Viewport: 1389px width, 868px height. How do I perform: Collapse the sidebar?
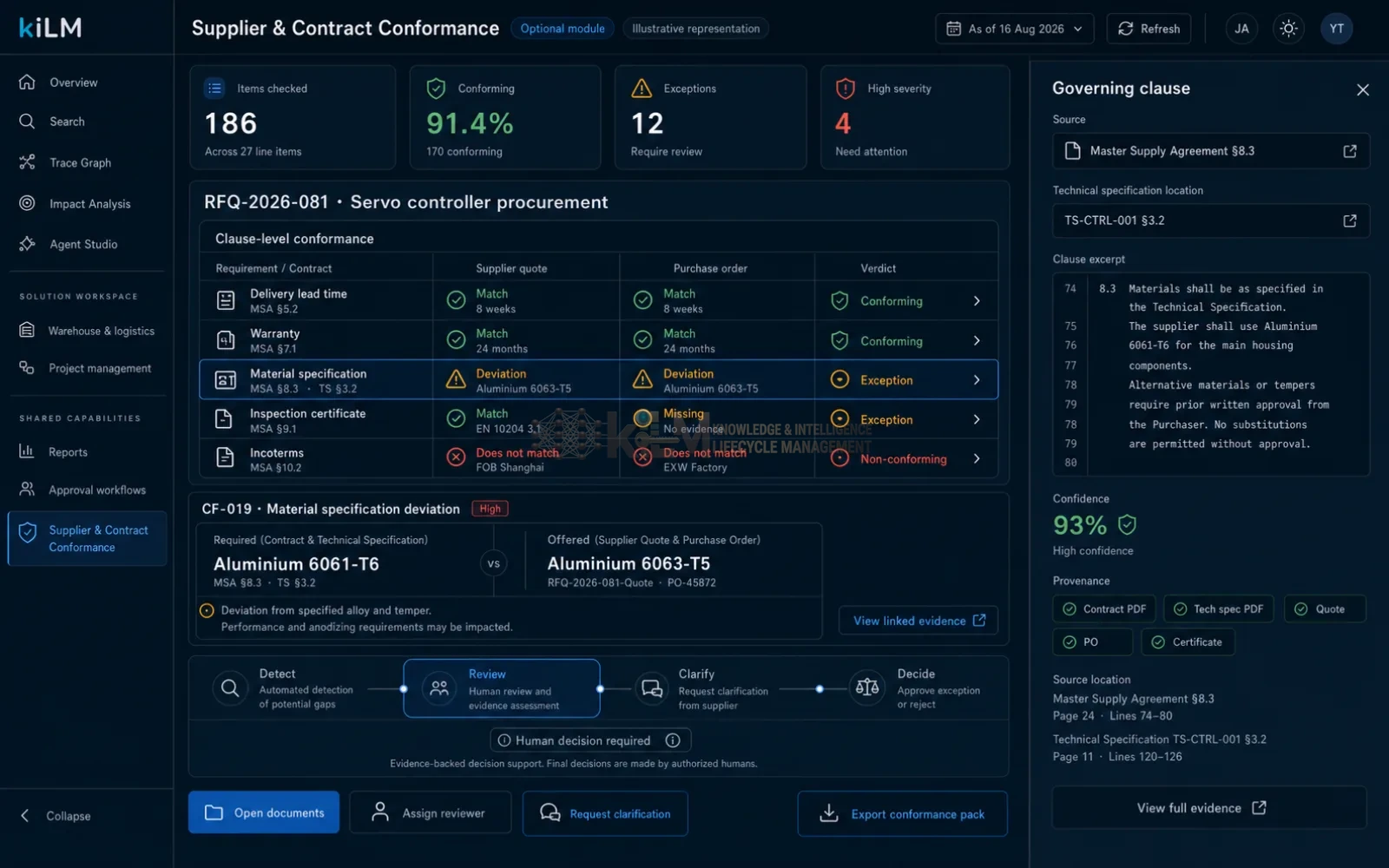pos(56,816)
